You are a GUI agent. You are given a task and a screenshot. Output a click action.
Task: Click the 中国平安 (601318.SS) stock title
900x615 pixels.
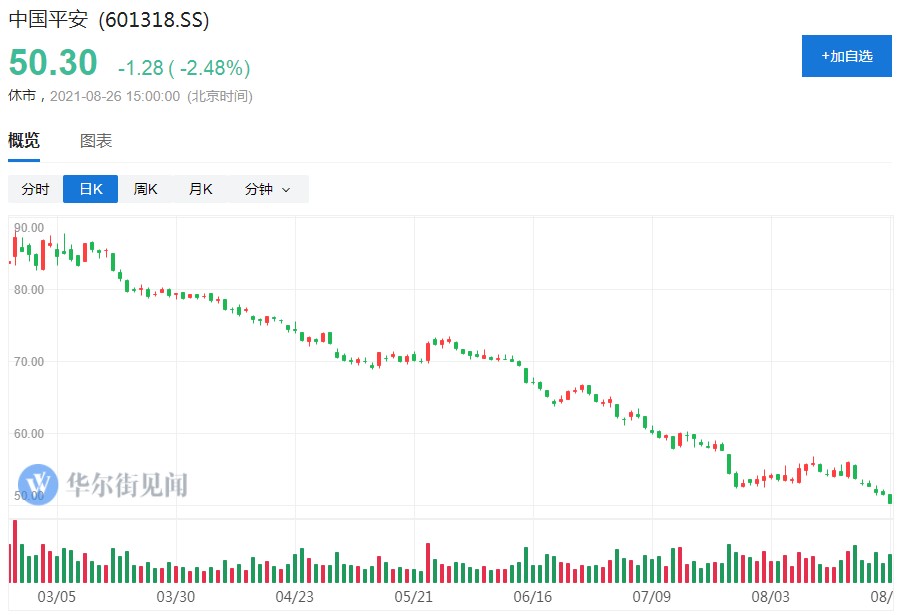click(109, 20)
